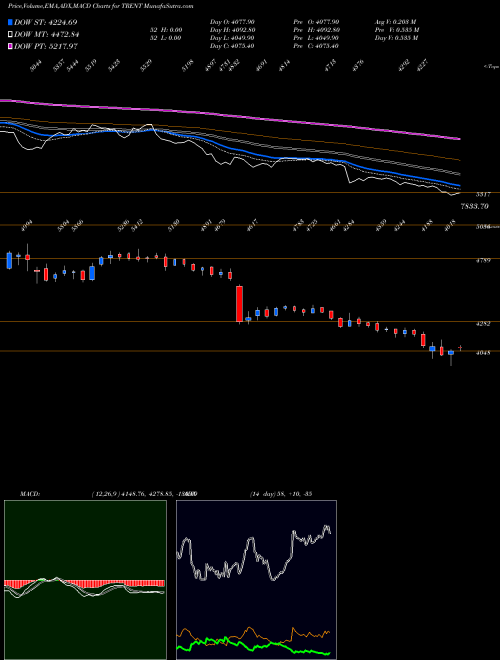Viewport: 500px width, 660px height.
Task: Click the last candlestick on the price chart
Action: [x=460, y=348]
